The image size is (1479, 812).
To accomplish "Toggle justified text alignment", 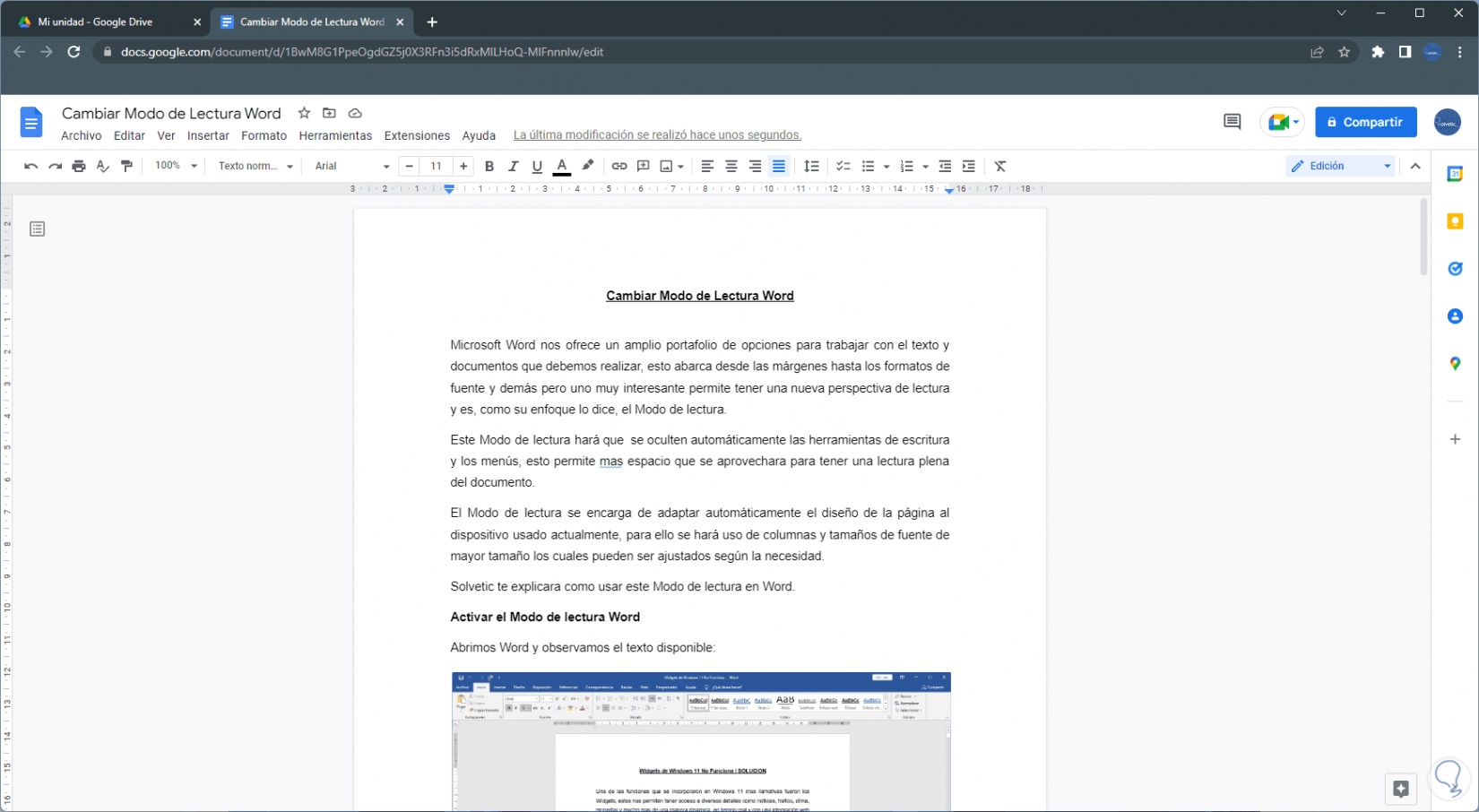I will [779, 166].
